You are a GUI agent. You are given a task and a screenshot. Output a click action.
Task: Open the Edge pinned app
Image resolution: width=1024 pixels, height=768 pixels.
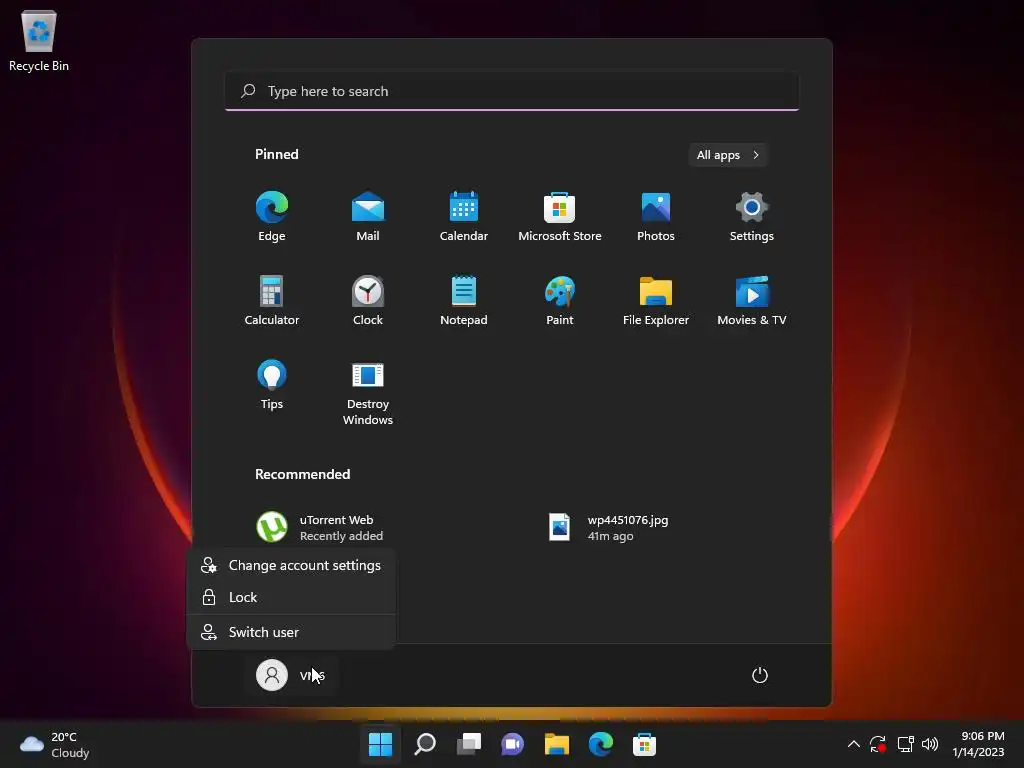tap(272, 216)
